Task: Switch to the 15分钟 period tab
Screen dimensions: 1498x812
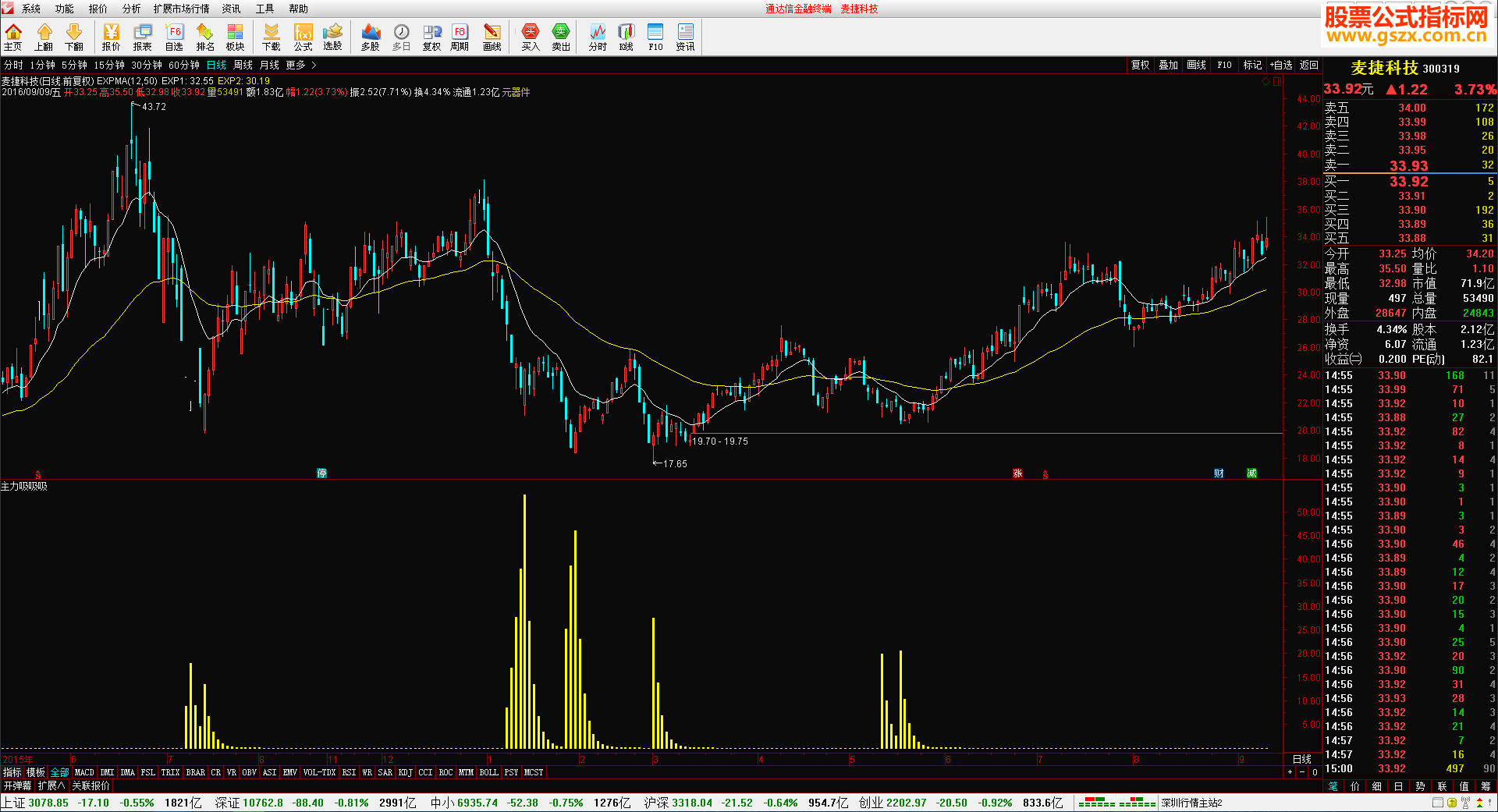Action: [x=109, y=66]
